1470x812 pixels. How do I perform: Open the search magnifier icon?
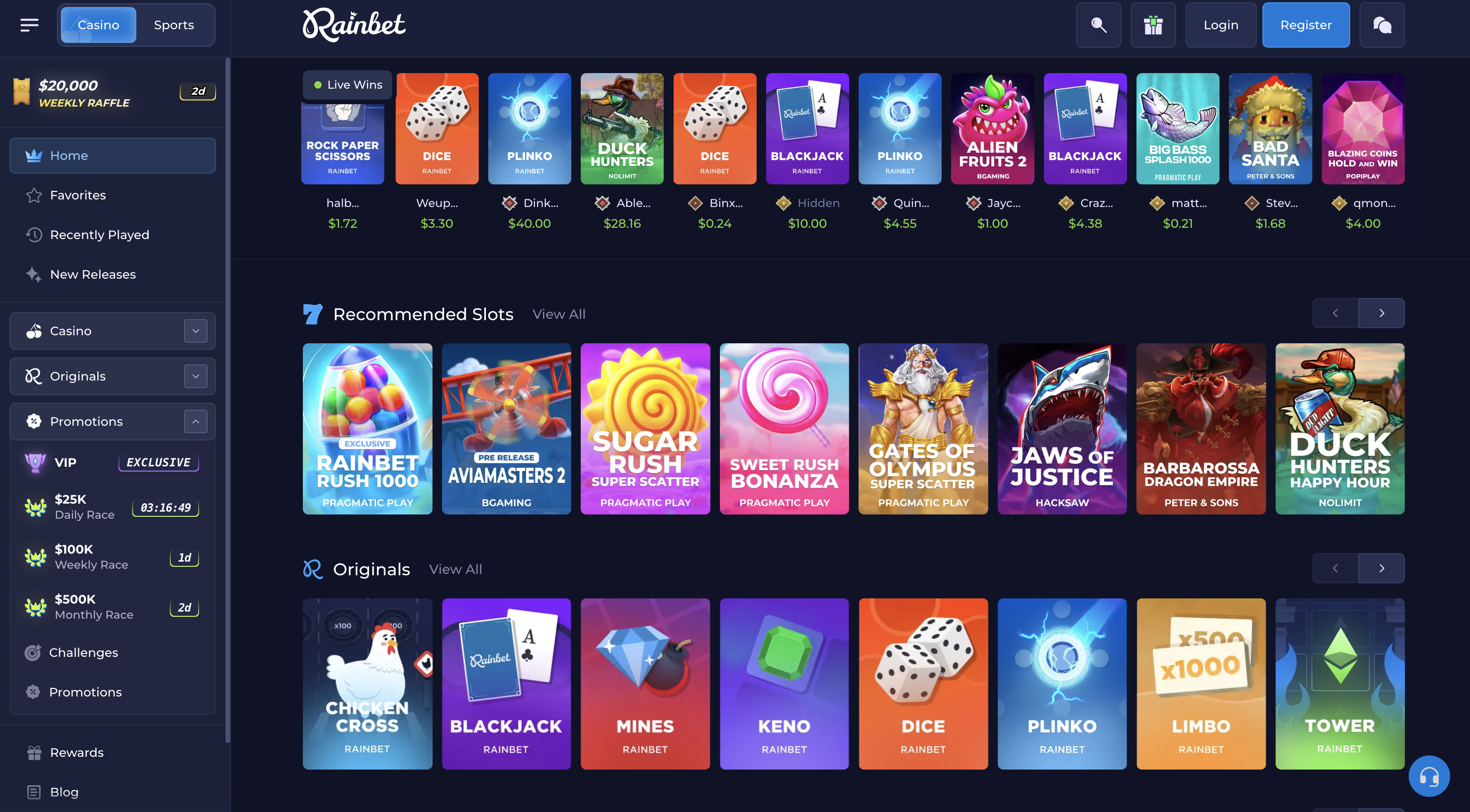point(1099,25)
